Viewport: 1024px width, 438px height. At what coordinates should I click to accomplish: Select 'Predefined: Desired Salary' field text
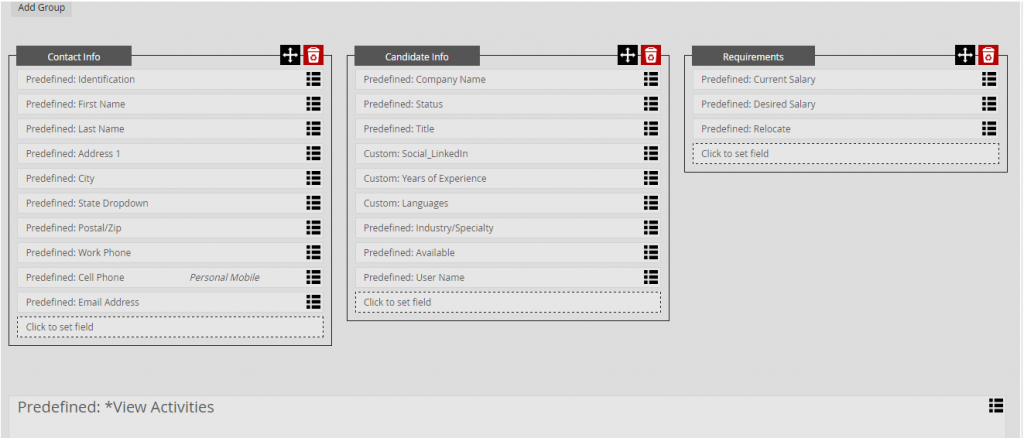(x=758, y=104)
